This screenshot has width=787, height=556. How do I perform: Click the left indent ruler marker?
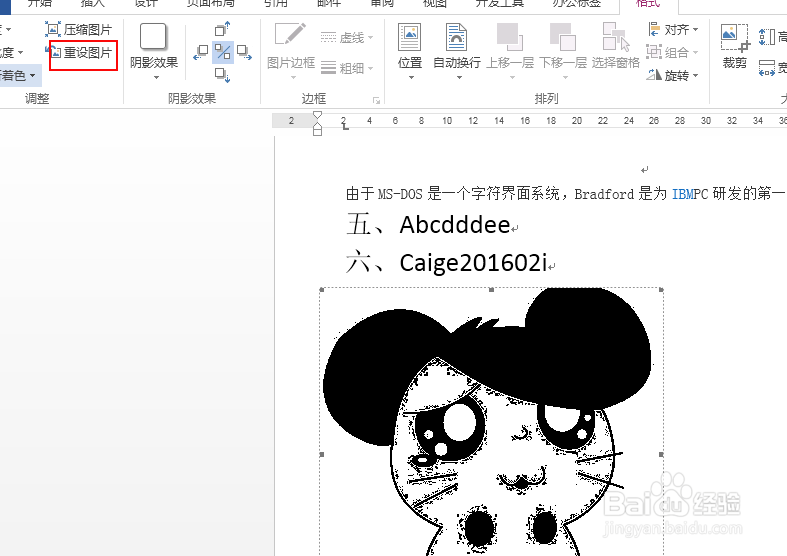(x=317, y=130)
